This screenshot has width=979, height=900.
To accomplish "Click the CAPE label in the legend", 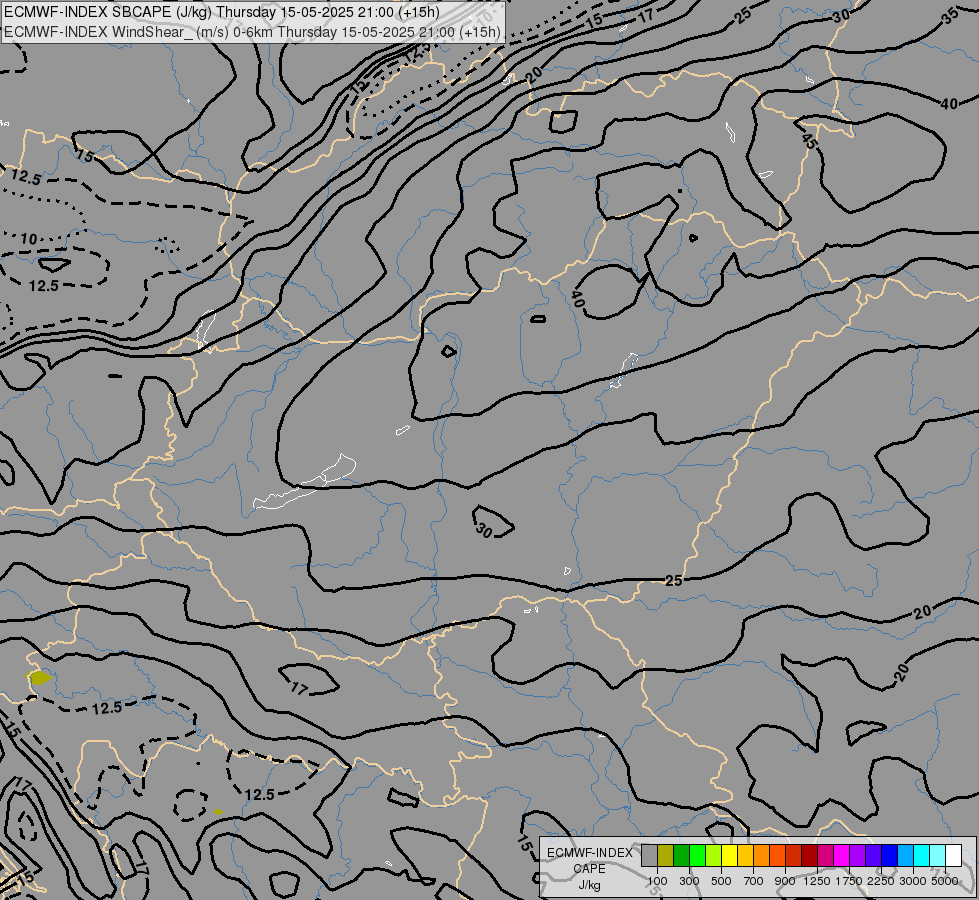I will (589, 869).
